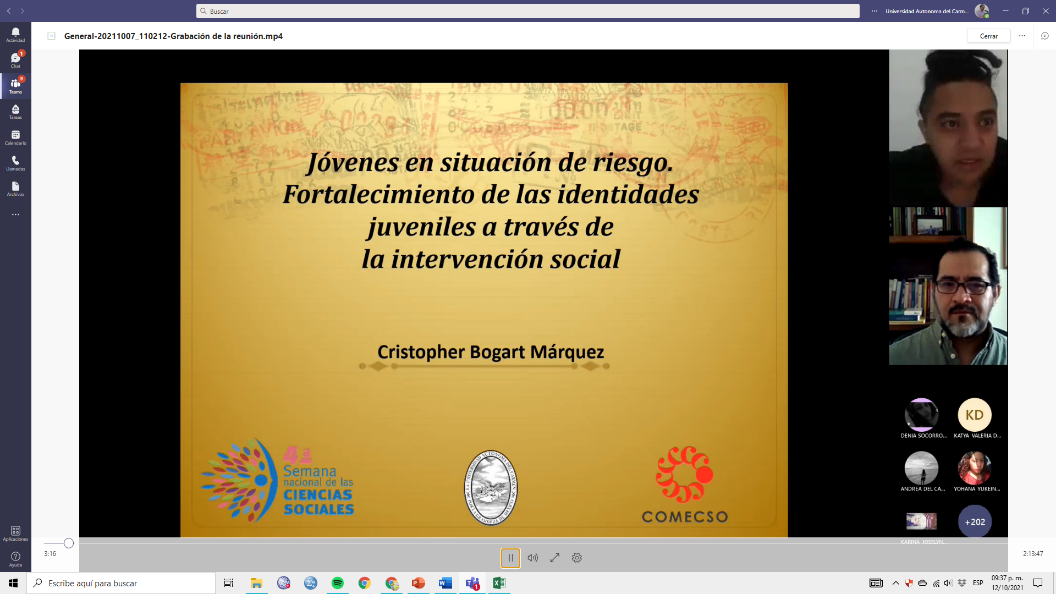Open touch keyboard tray icon

click(x=876, y=583)
